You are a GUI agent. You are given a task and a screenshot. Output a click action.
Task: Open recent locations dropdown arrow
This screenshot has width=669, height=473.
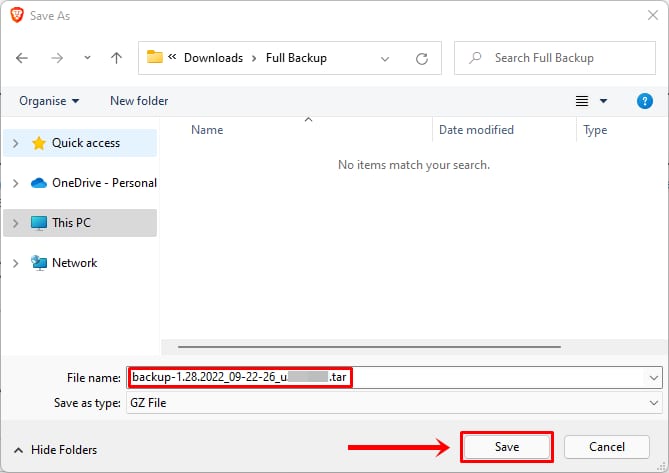click(85, 58)
